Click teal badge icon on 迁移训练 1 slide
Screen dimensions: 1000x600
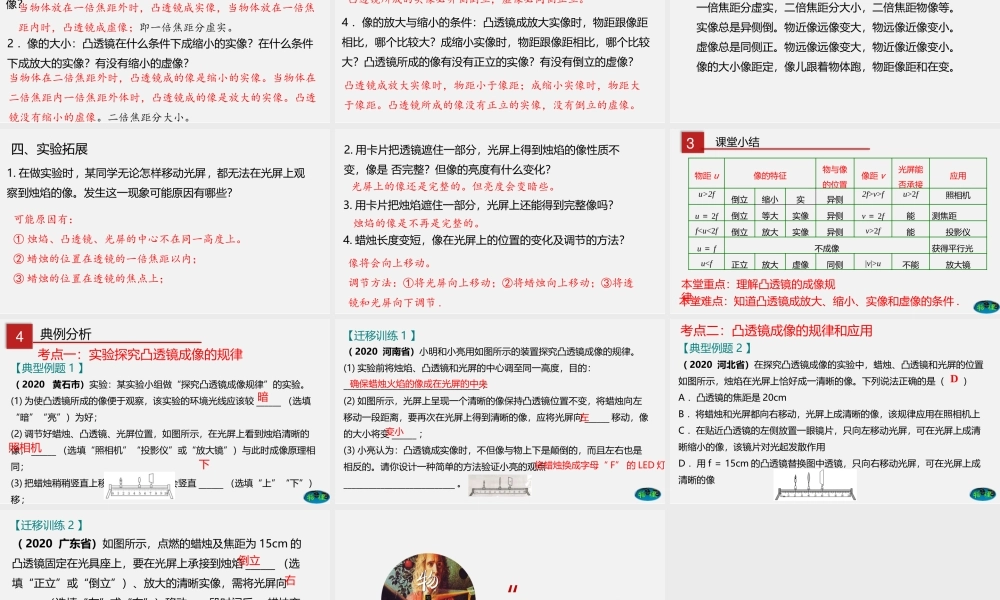(647, 494)
